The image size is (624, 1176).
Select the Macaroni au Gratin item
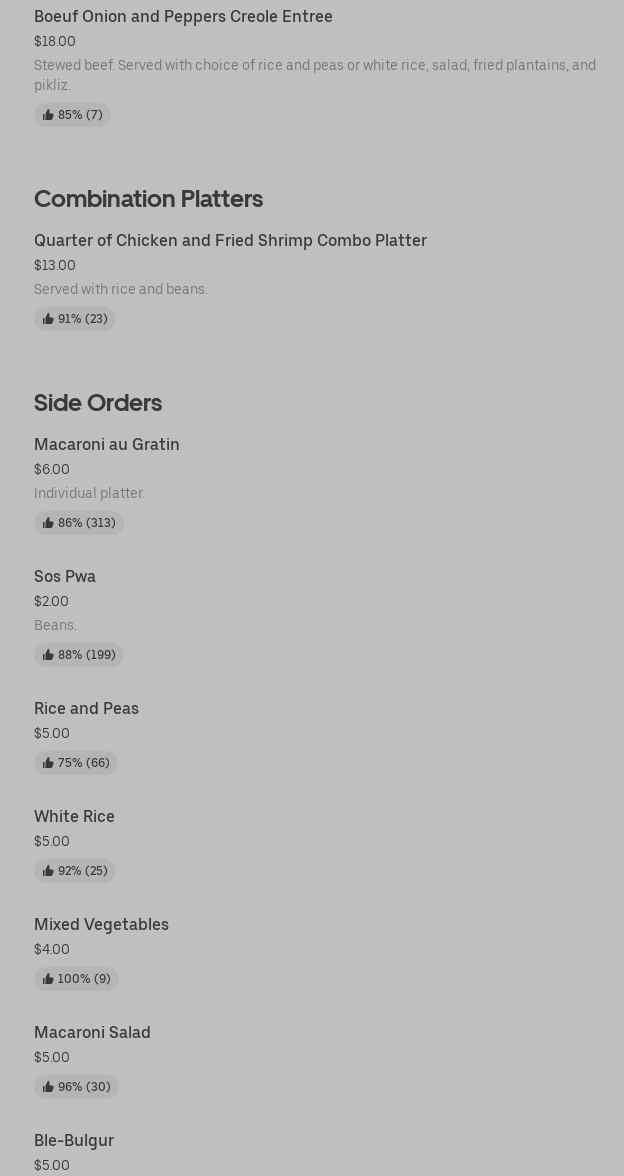[107, 444]
